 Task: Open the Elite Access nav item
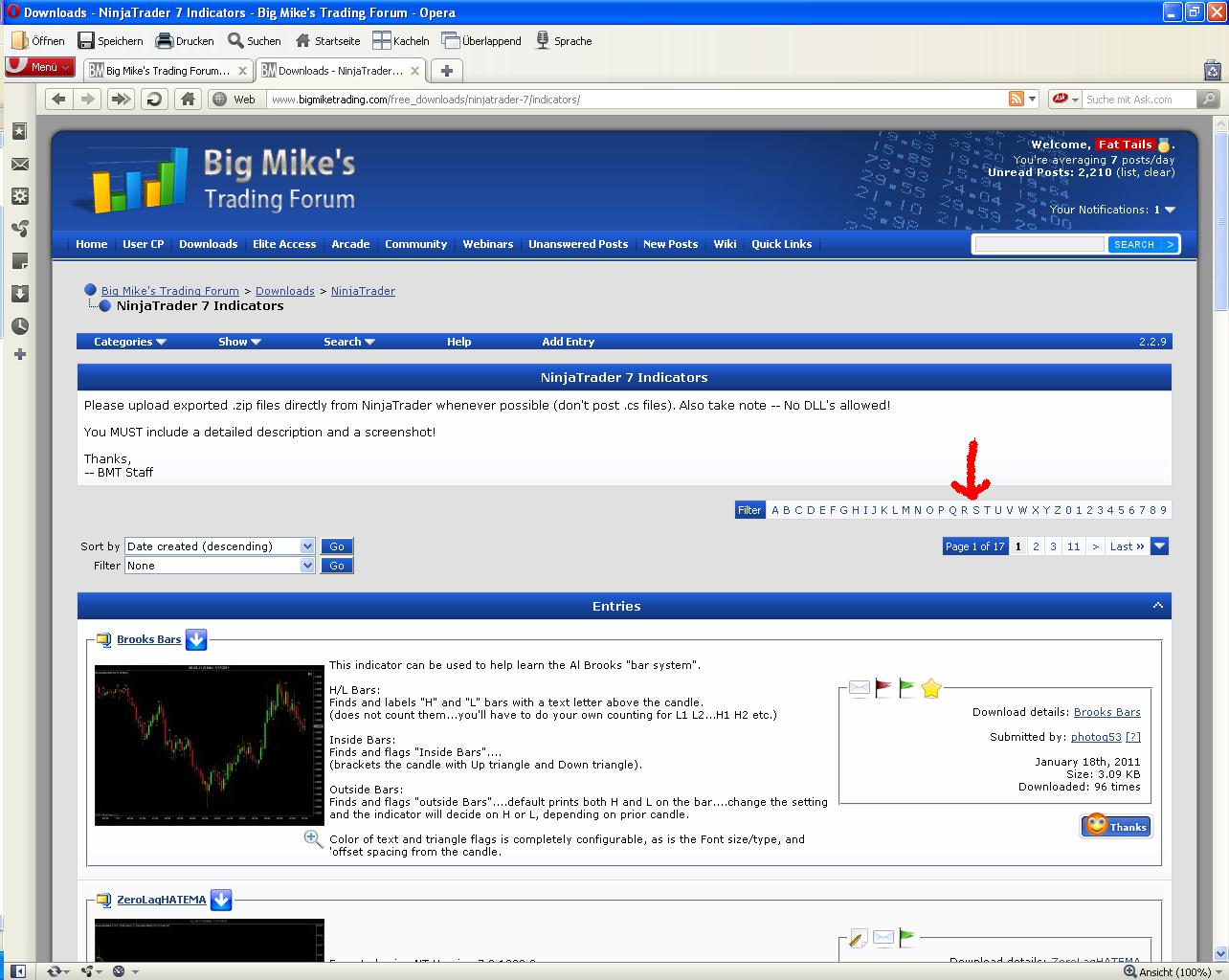pyautogui.click(x=284, y=244)
